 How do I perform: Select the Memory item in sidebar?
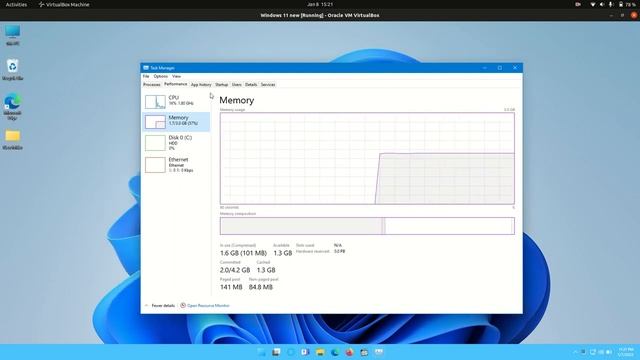176,122
